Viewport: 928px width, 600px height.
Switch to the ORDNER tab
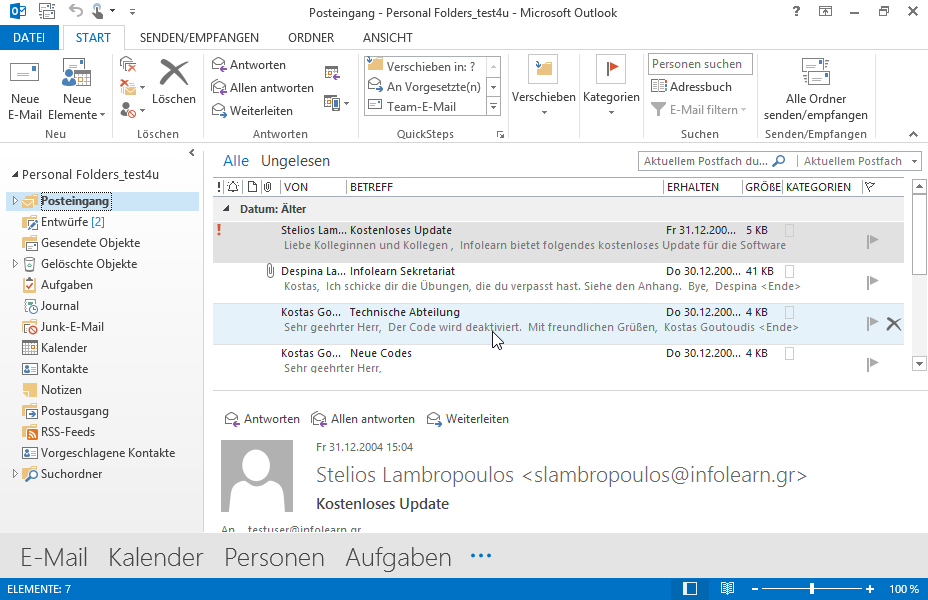pos(311,37)
